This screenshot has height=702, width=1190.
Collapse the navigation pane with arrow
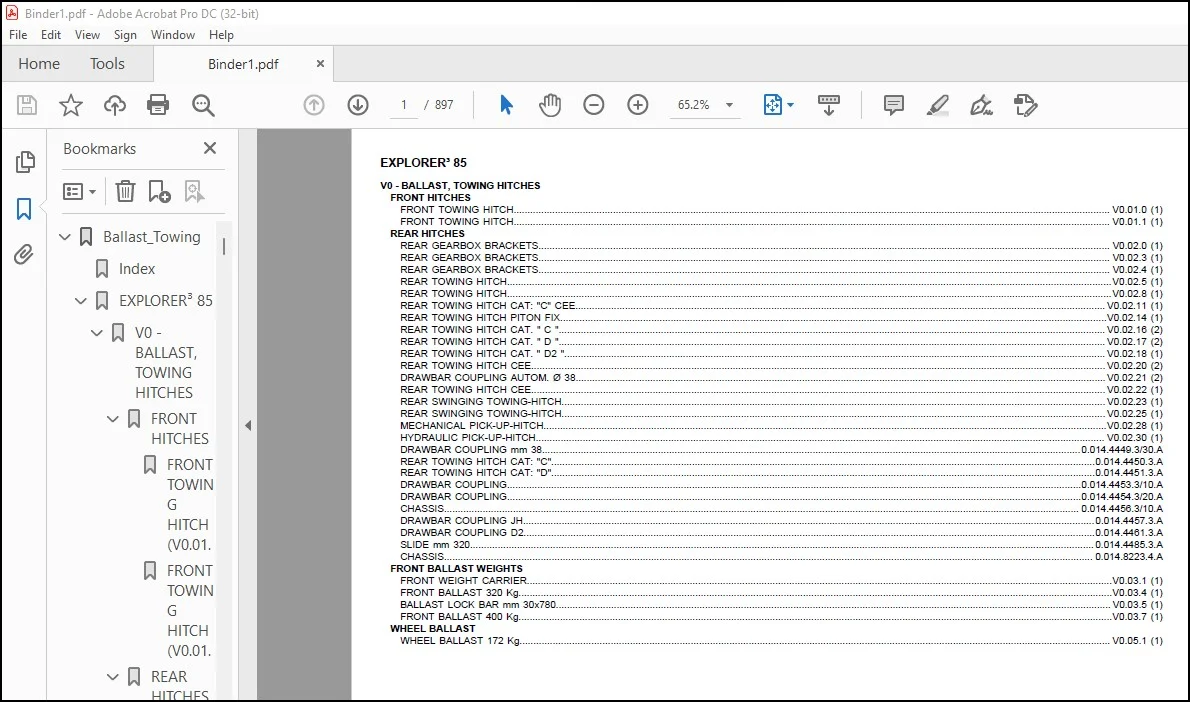pos(248,426)
